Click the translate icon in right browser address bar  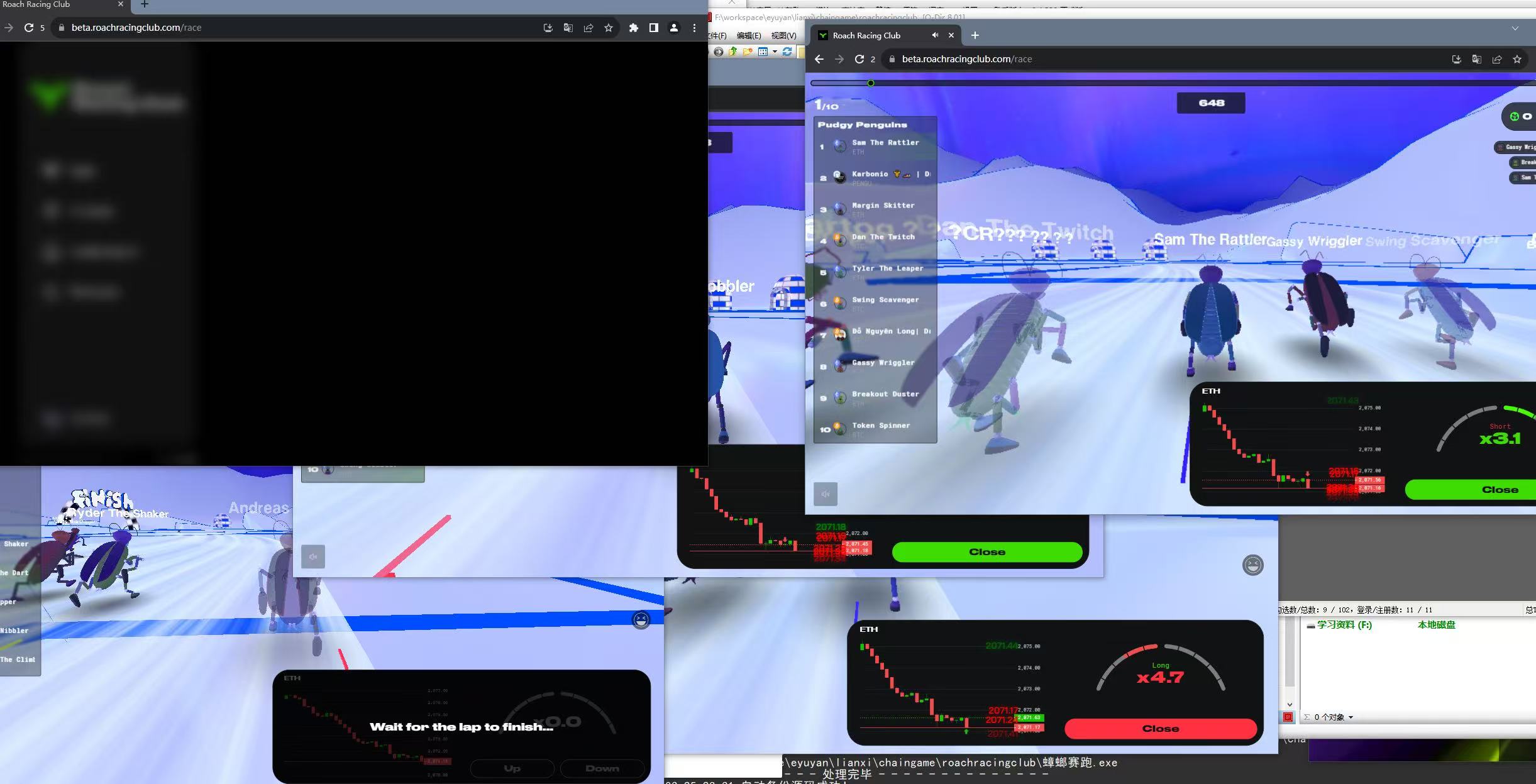click(x=1476, y=59)
